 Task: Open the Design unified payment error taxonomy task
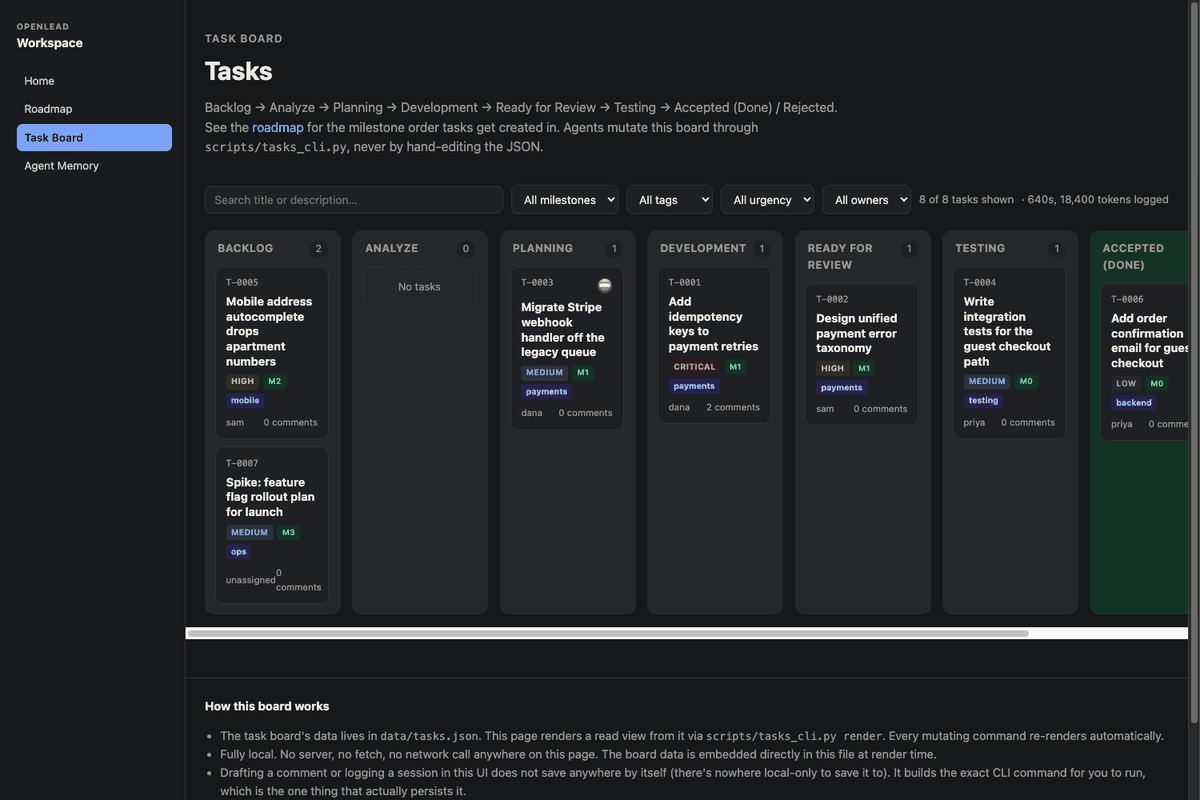click(x=862, y=354)
